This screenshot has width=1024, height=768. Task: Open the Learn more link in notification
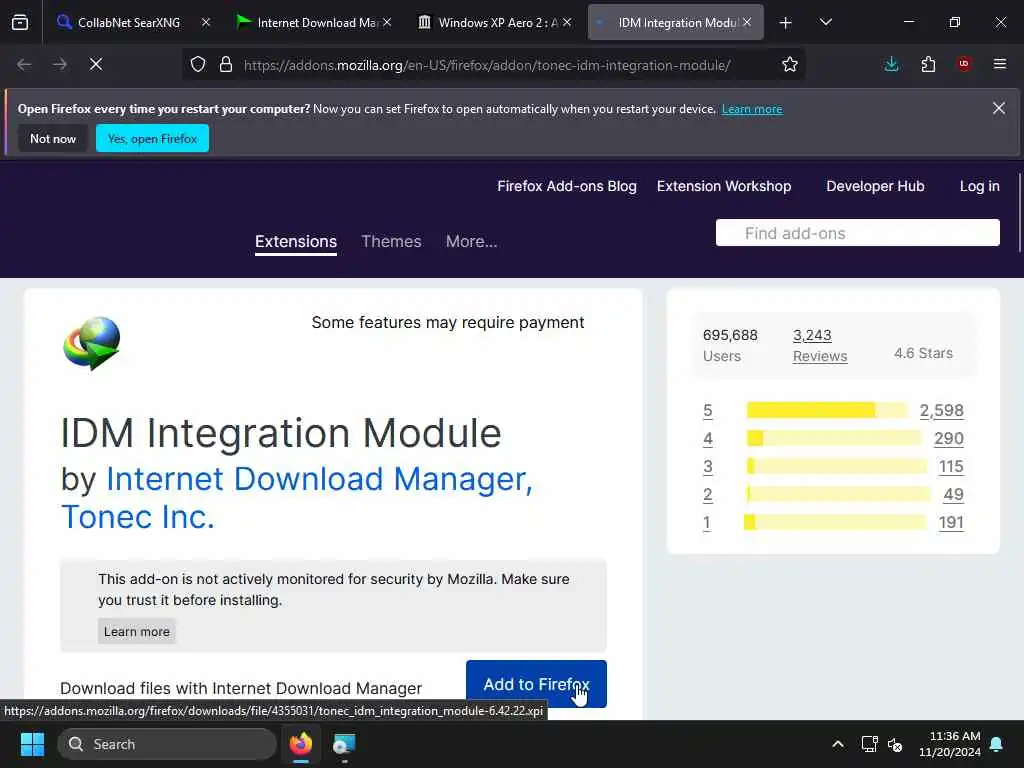click(752, 109)
